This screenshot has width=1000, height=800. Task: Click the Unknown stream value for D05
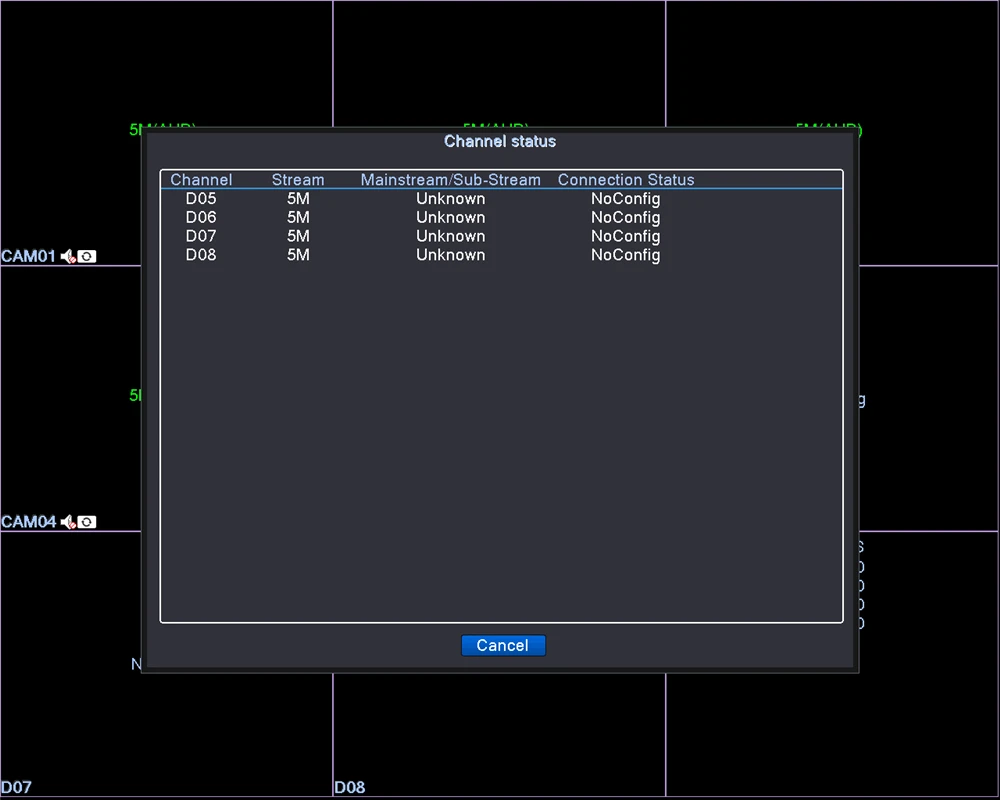(450, 198)
